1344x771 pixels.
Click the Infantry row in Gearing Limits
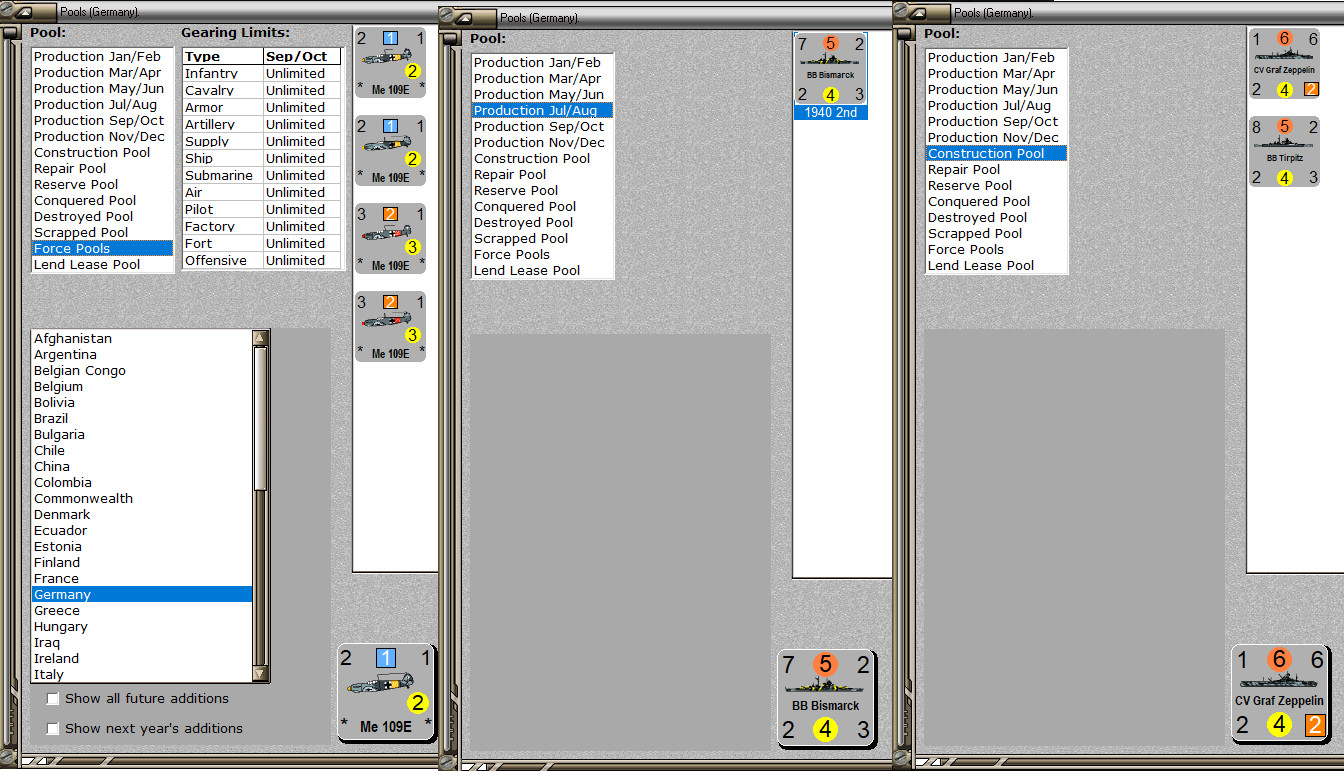(x=262, y=74)
